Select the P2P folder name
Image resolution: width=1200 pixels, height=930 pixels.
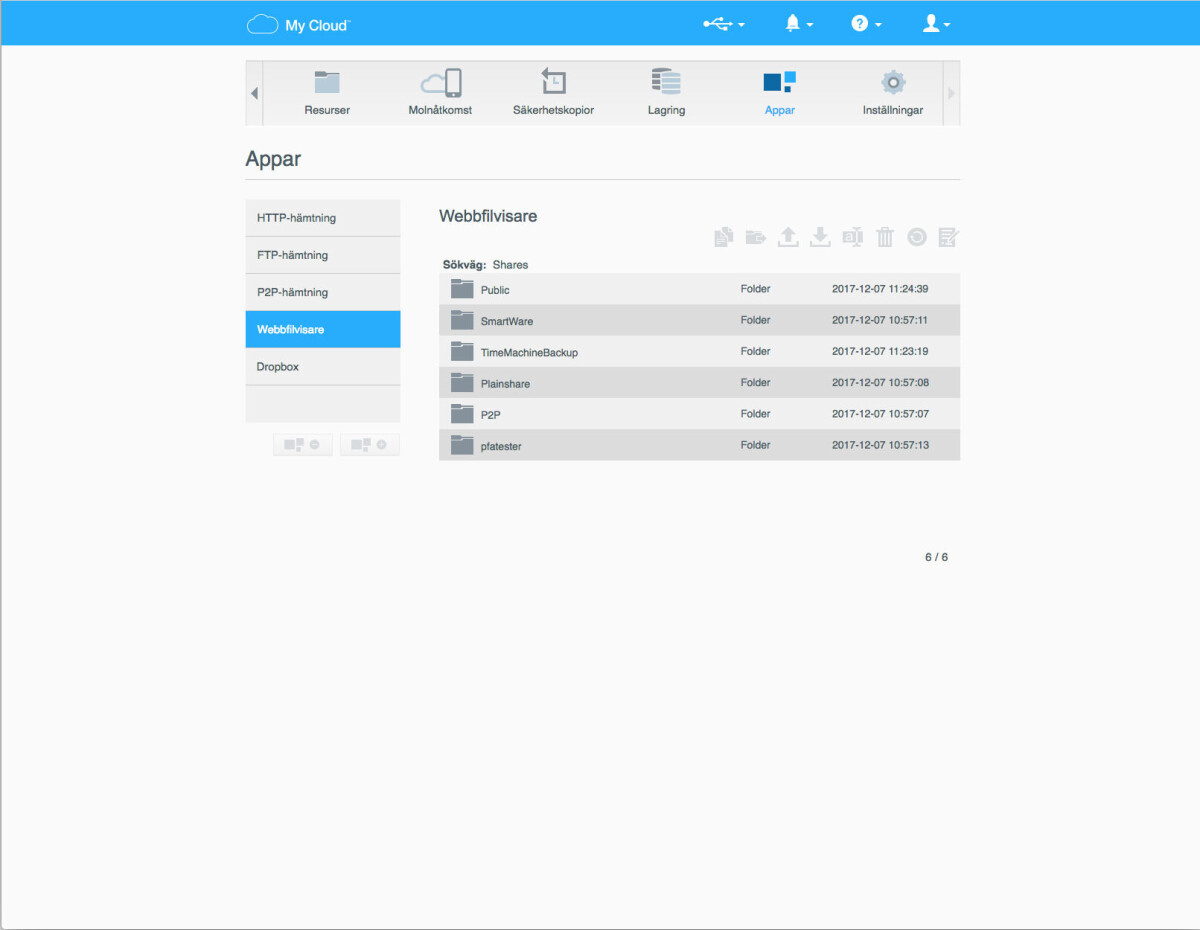click(x=490, y=414)
